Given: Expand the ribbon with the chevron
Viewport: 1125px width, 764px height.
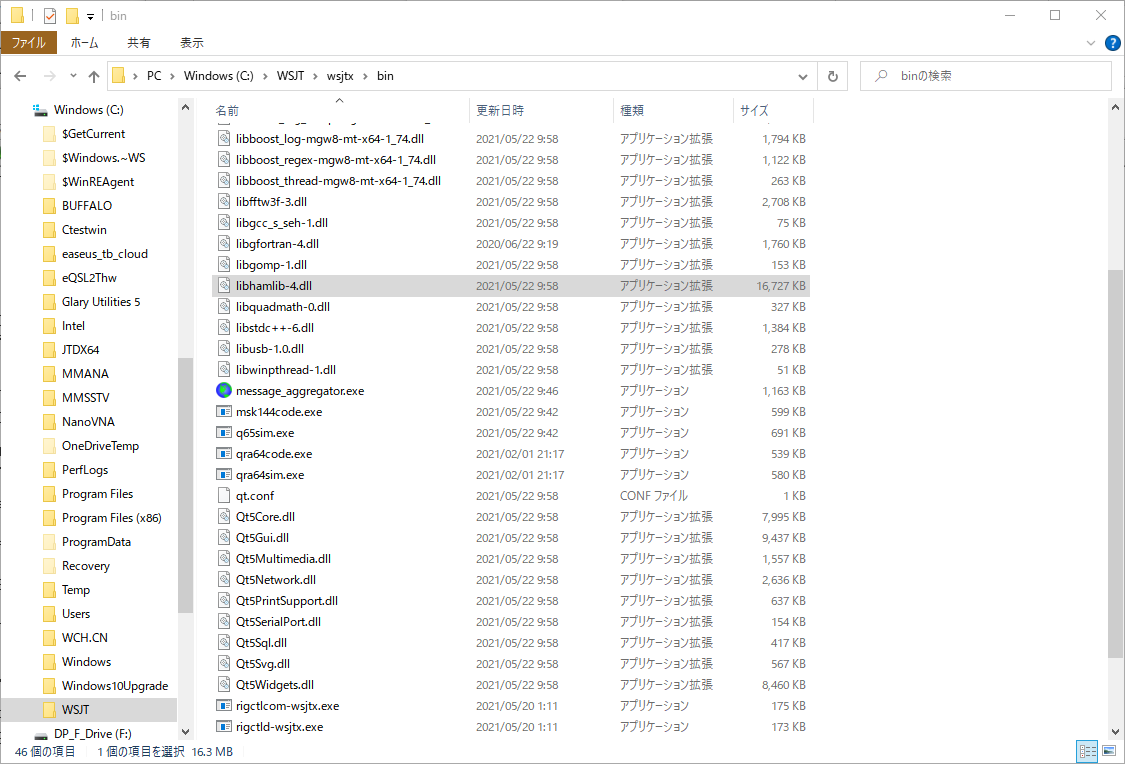Looking at the screenshot, I should tap(1091, 43).
